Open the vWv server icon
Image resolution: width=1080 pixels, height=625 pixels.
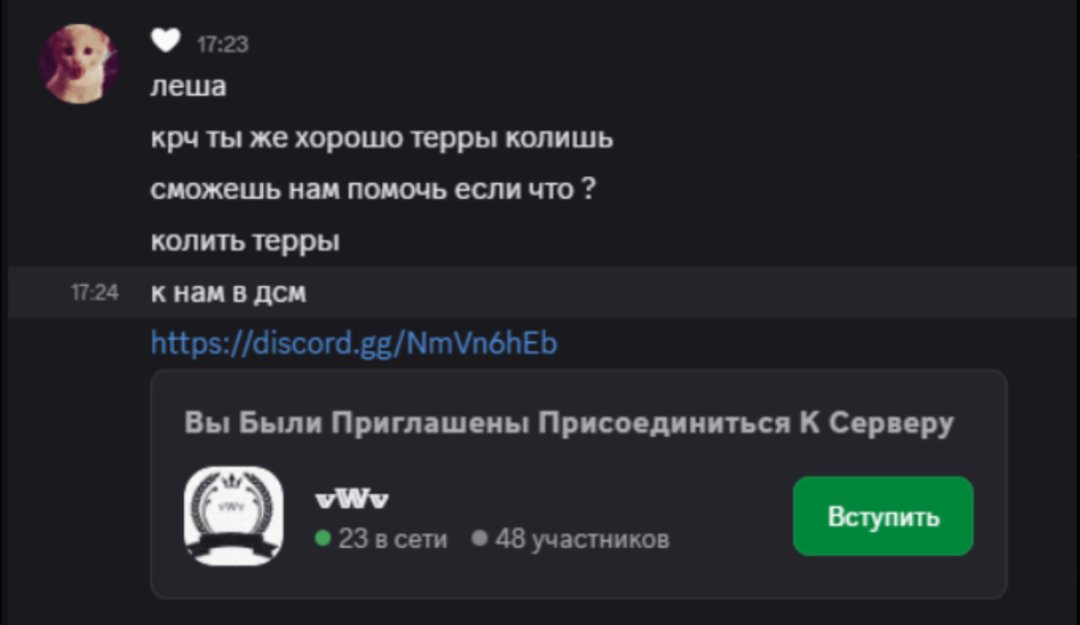(233, 516)
